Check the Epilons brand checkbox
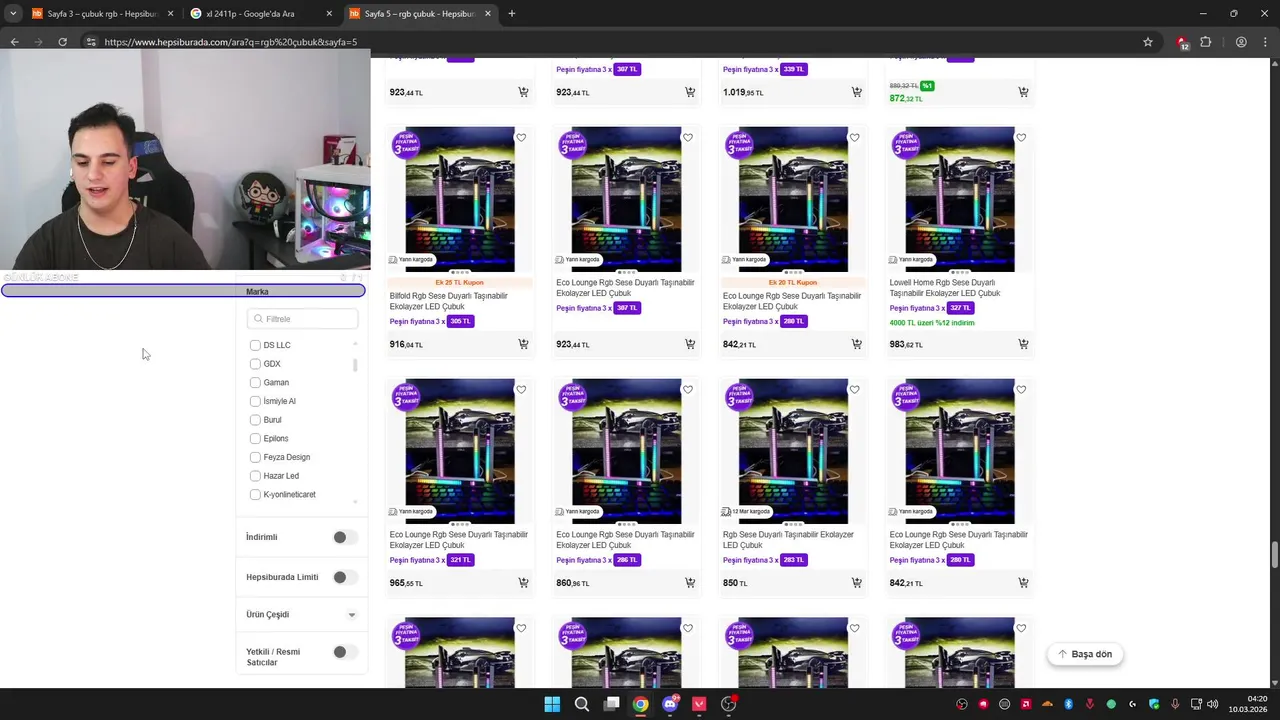The image size is (1280, 720). click(255, 439)
